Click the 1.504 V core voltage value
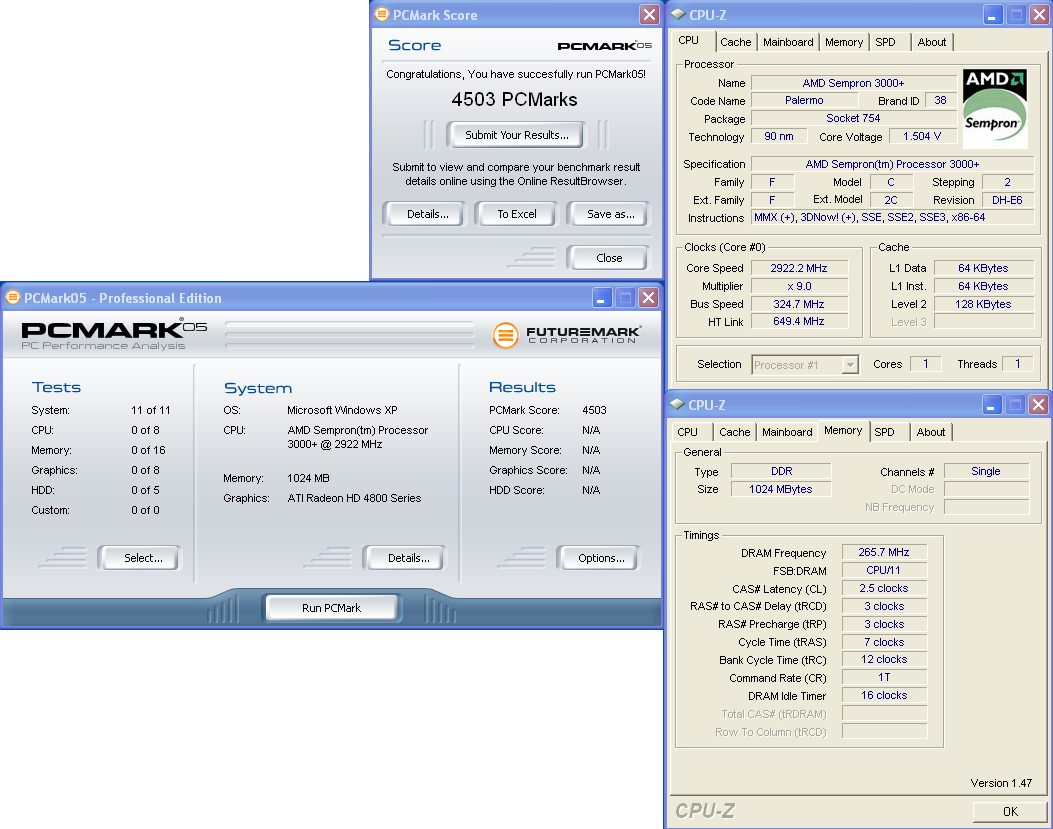 point(922,136)
